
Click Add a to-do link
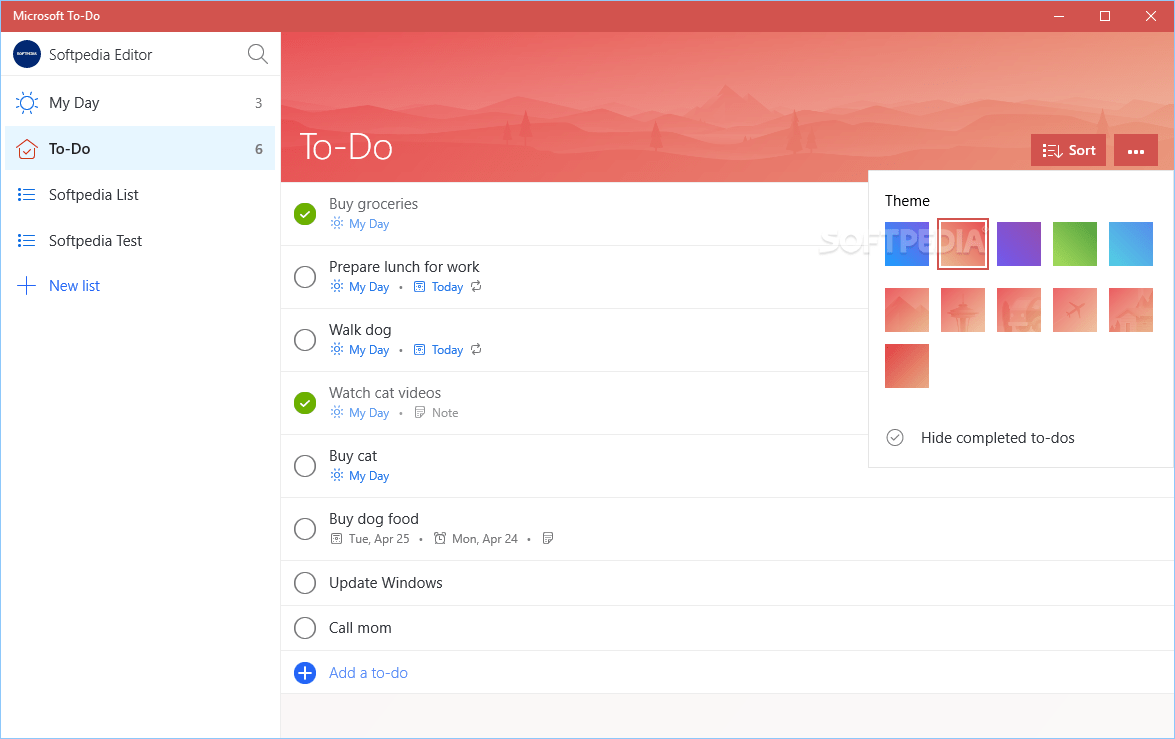point(368,673)
